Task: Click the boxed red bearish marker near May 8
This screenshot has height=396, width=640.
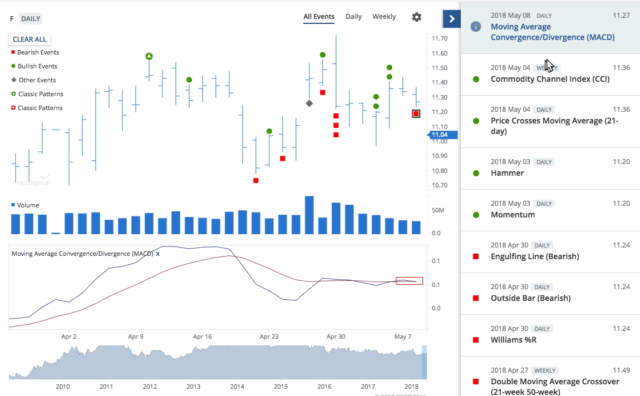Action: point(416,114)
